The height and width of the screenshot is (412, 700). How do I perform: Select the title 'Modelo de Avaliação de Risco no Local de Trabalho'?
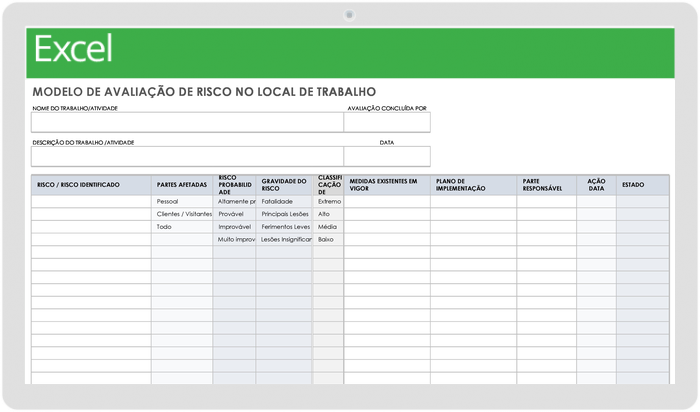click(x=204, y=92)
